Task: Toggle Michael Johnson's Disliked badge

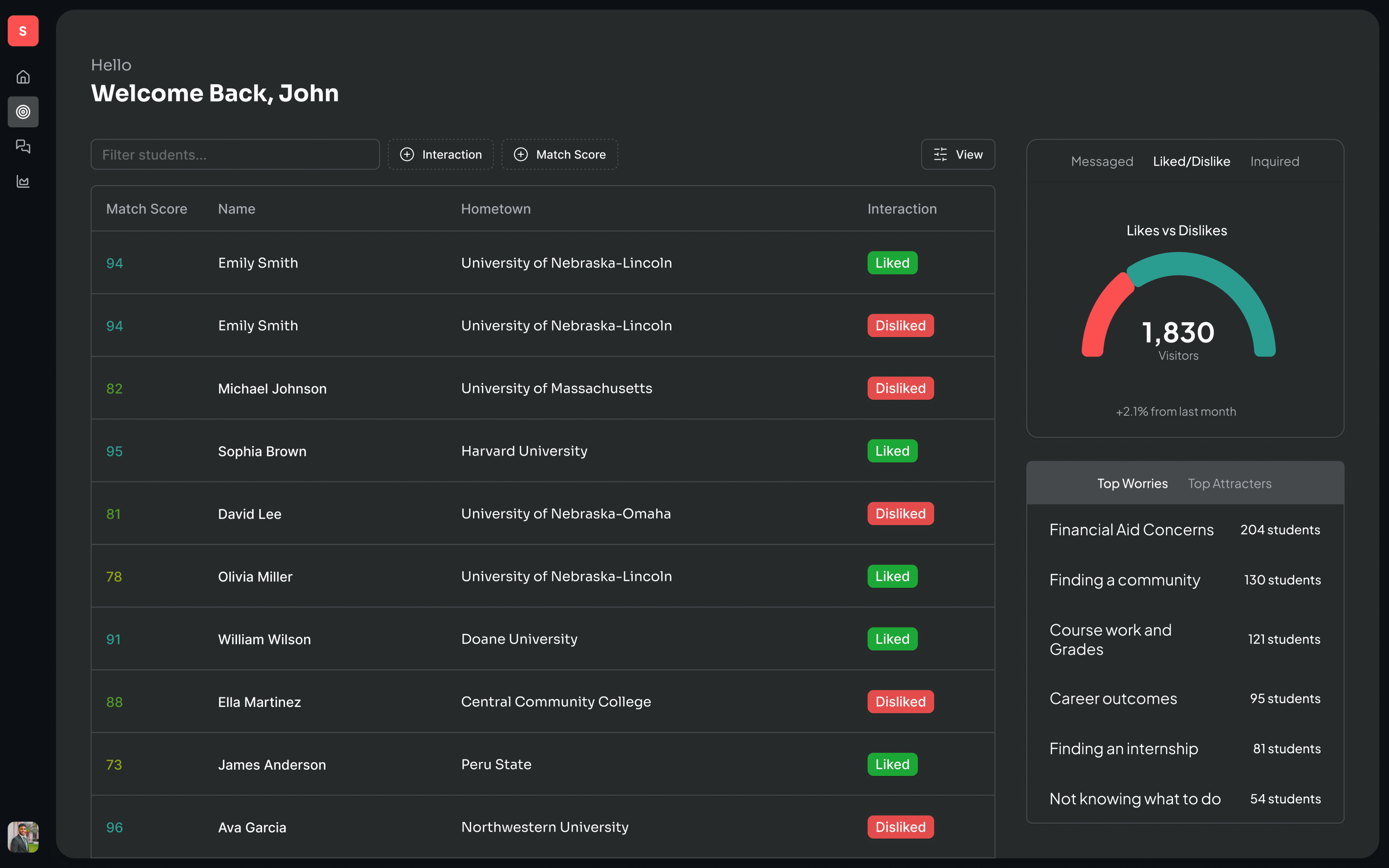Action: [900, 388]
